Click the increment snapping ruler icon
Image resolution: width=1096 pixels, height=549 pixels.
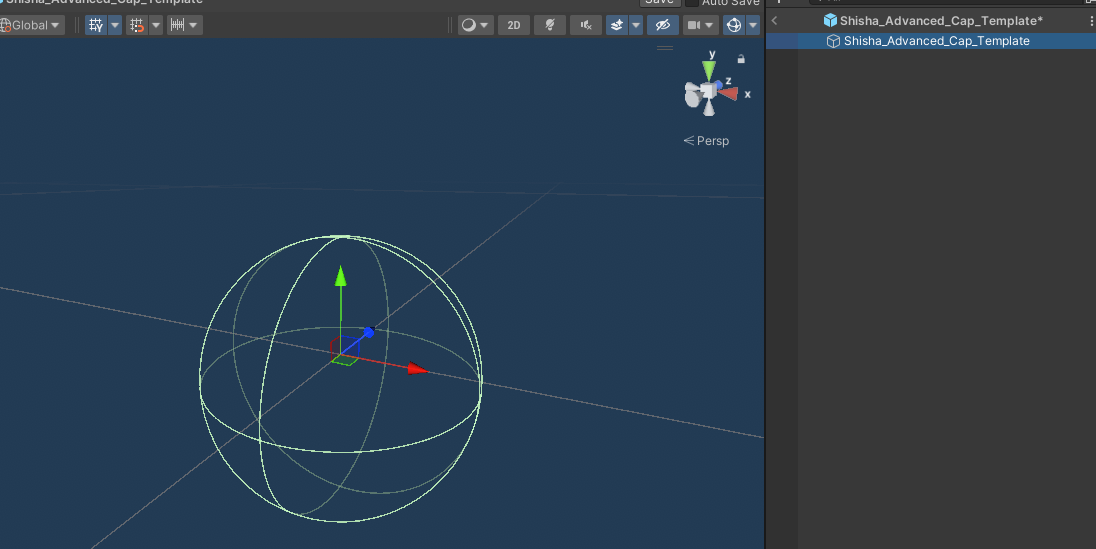[x=178, y=25]
